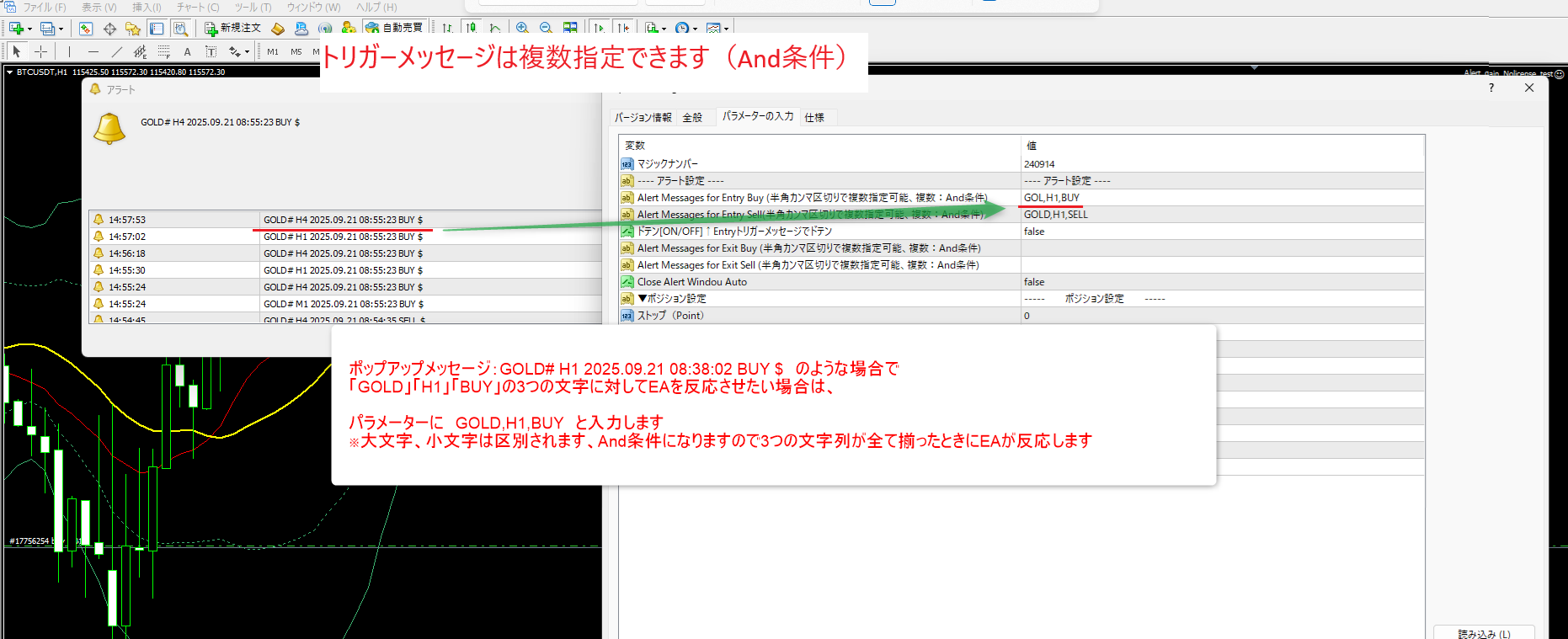The image size is (1568, 639).
Task: Click the BTCUSDT,H1 chart title triangle
Action: coord(9,72)
